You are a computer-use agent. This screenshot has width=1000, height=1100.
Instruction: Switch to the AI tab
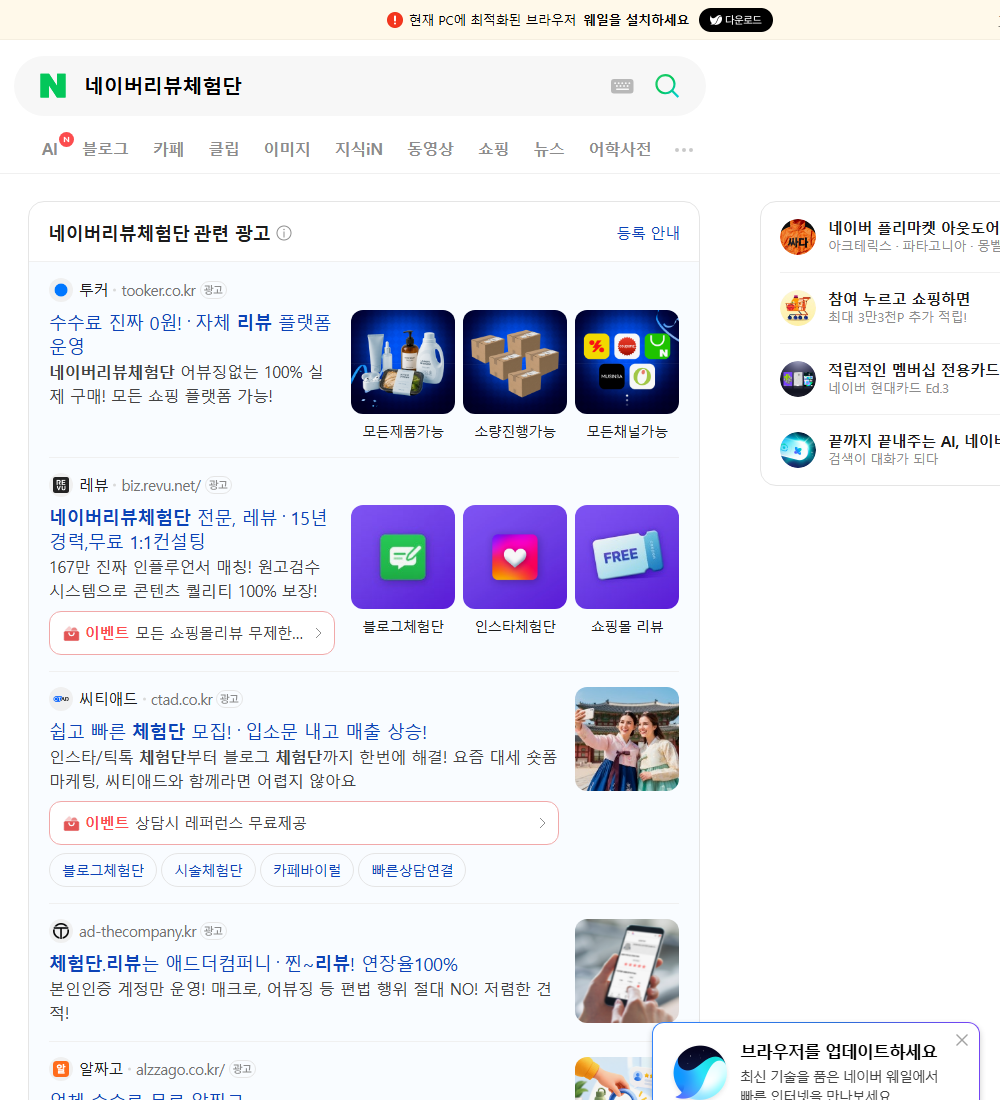coord(51,149)
